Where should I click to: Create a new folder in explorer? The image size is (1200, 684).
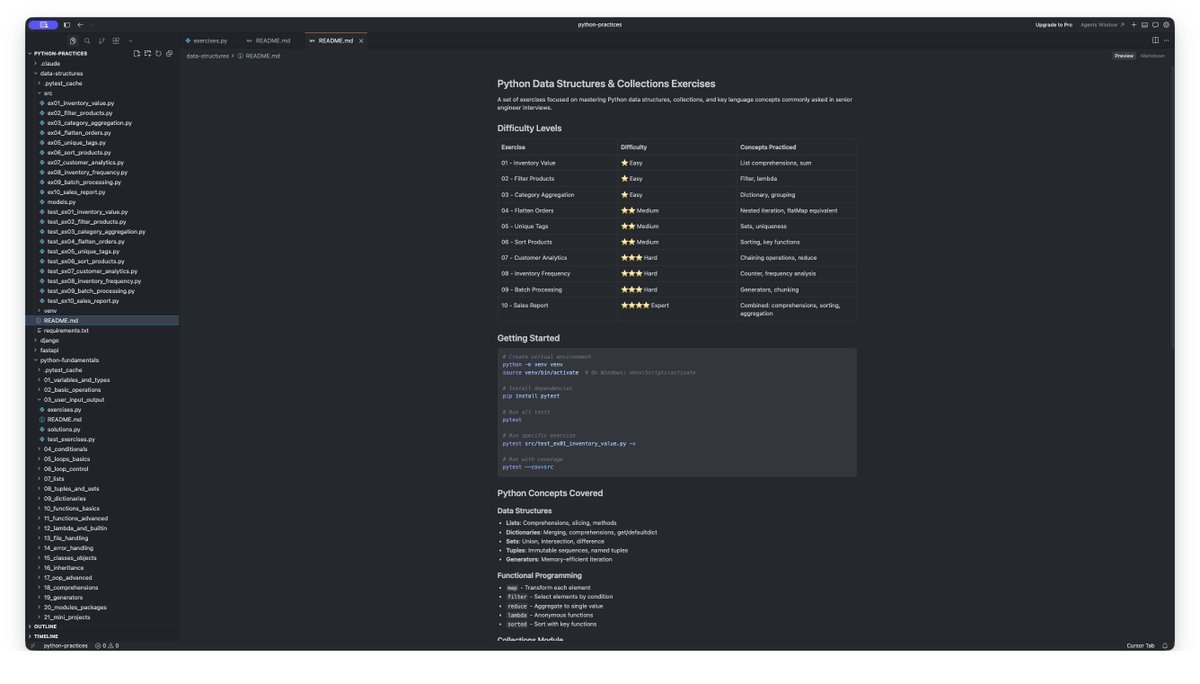click(148, 53)
